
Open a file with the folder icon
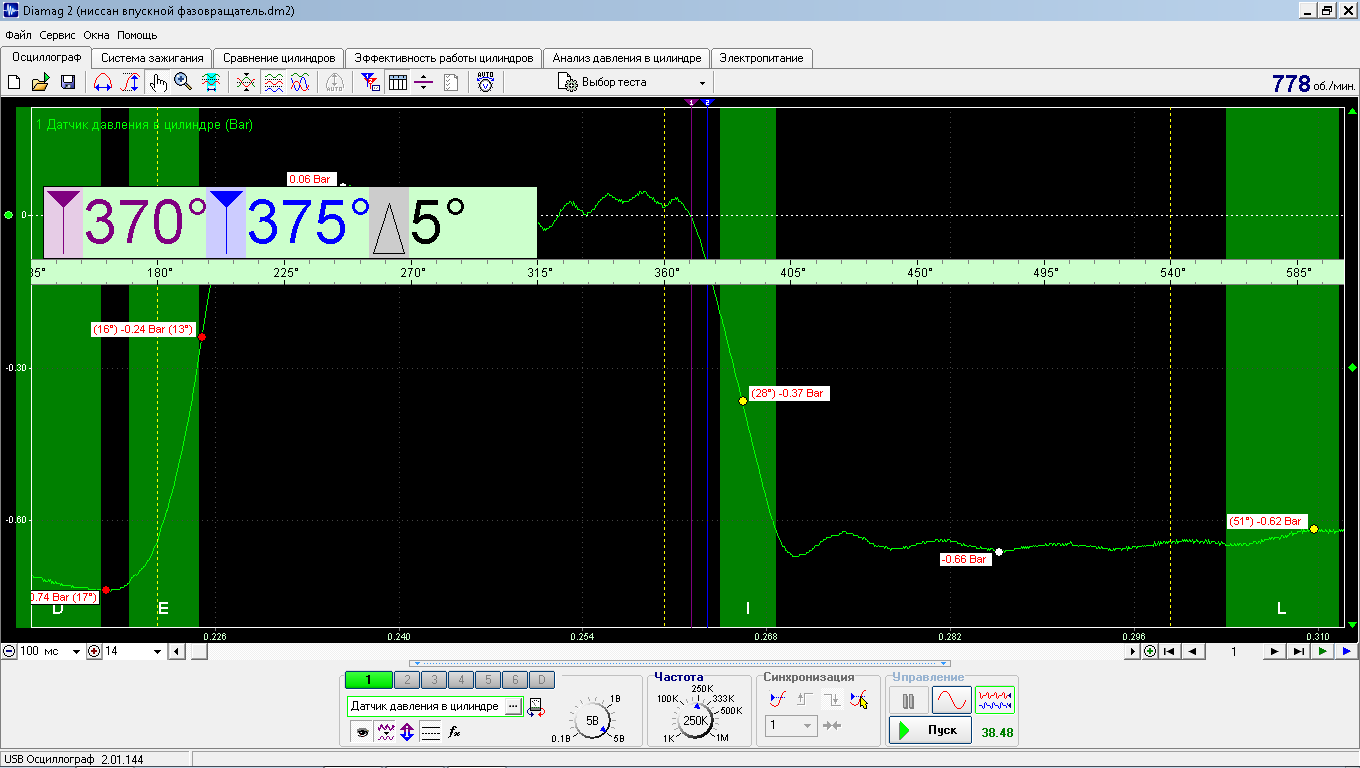click(41, 83)
